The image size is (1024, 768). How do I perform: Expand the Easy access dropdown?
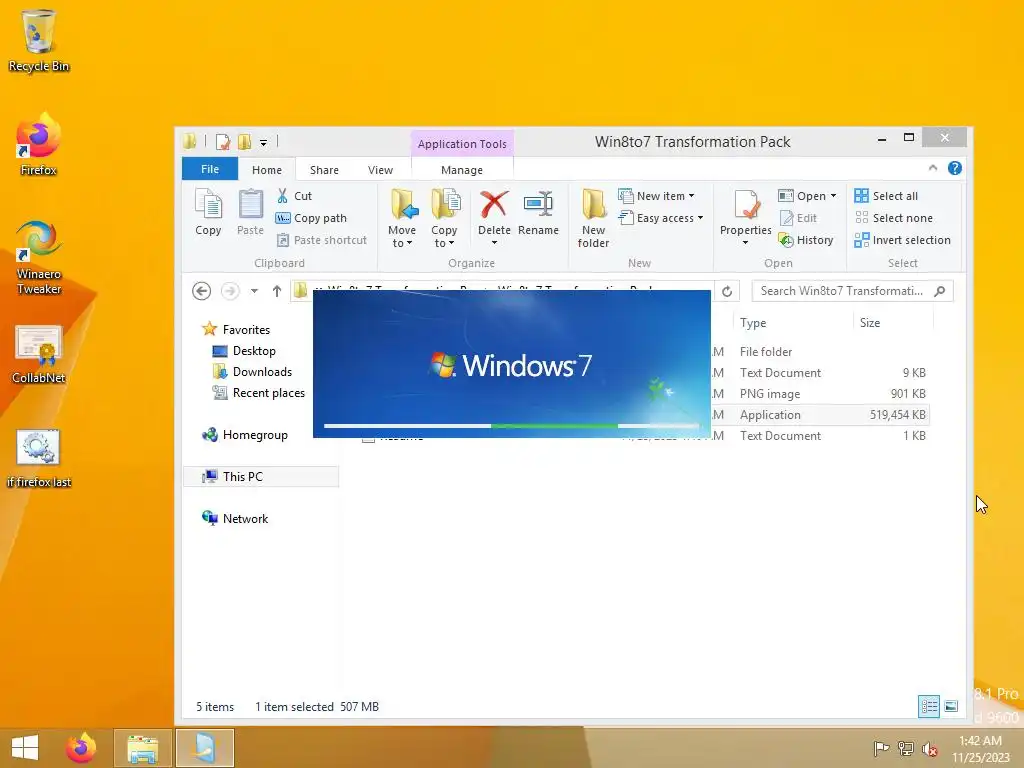[x=700, y=218]
